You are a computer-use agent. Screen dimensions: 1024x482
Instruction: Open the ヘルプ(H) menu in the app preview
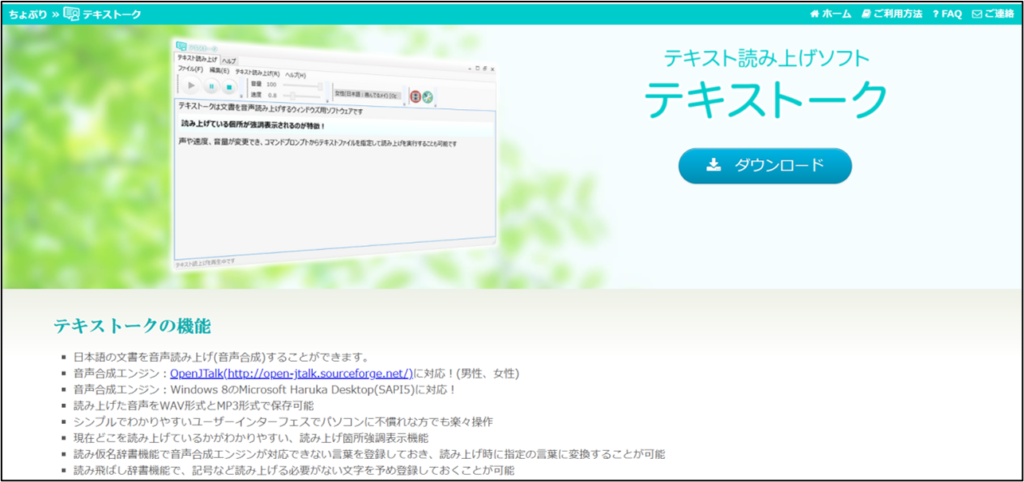point(295,75)
